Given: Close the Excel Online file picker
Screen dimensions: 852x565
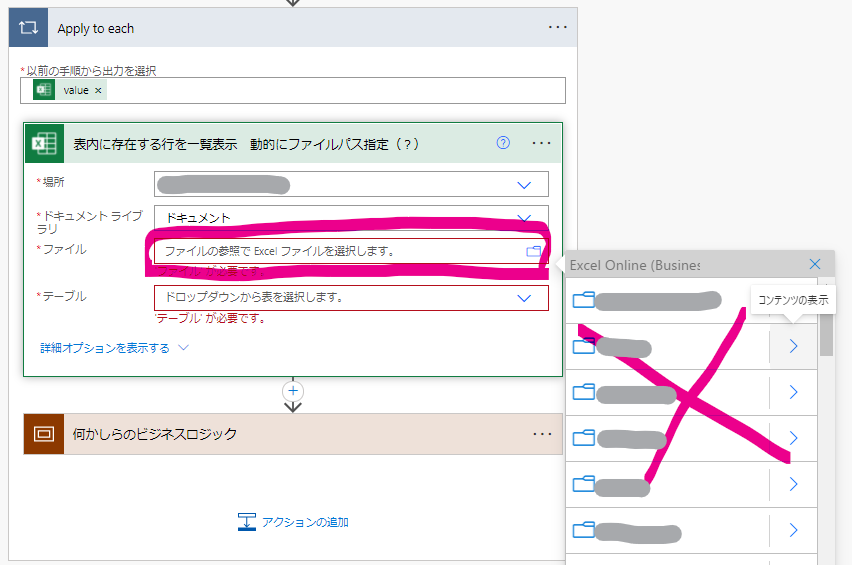Looking at the screenshot, I should [x=815, y=264].
